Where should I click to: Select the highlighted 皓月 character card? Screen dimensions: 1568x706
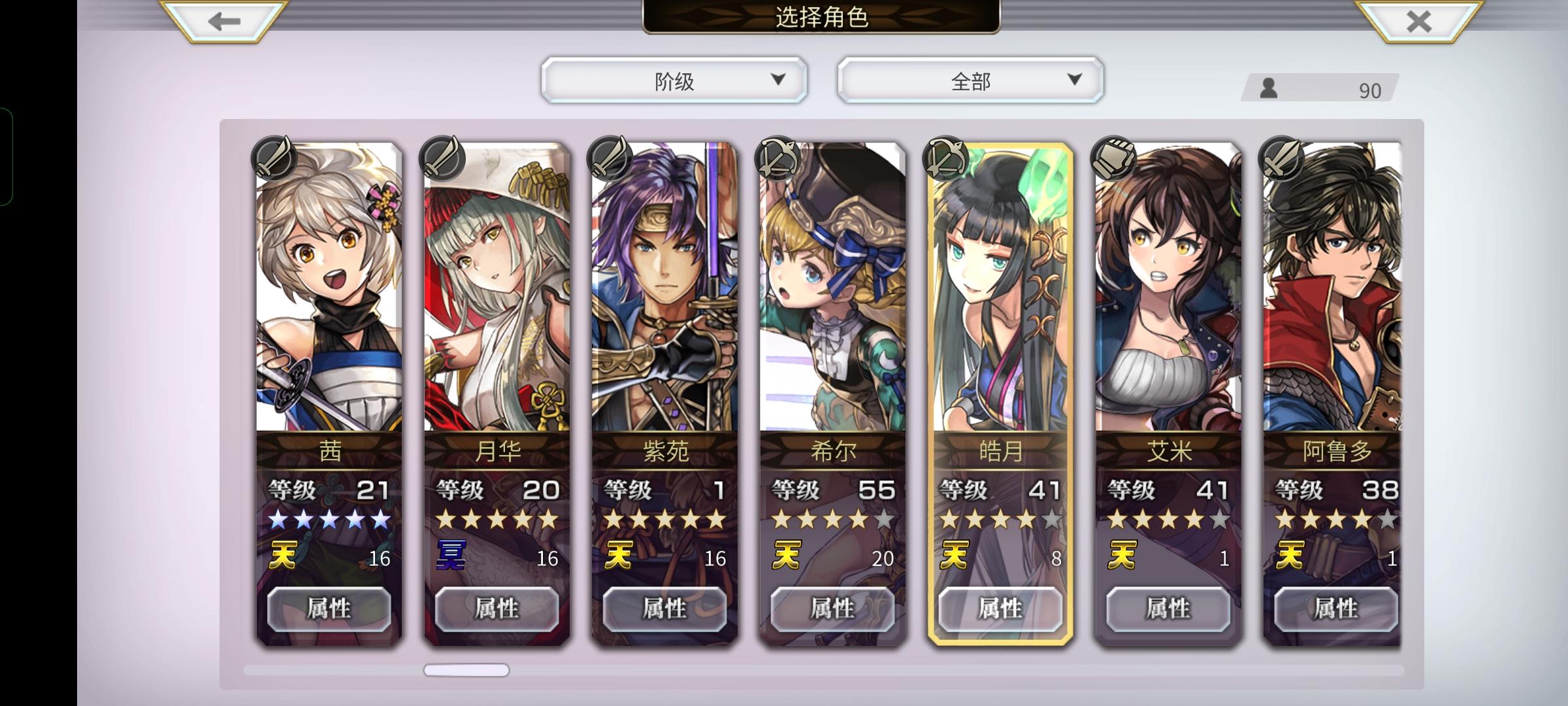click(x=1000, y=394)
